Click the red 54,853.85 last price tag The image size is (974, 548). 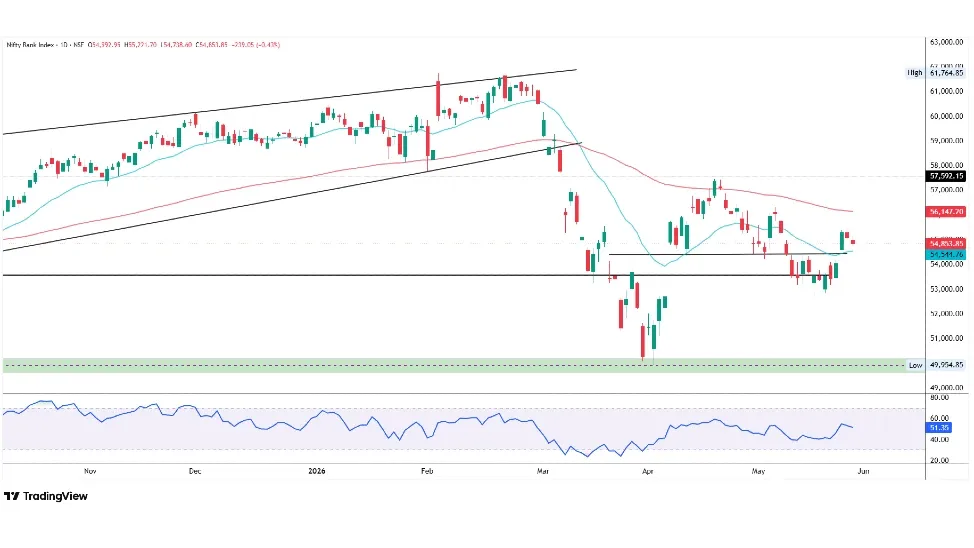coord(947,244)
